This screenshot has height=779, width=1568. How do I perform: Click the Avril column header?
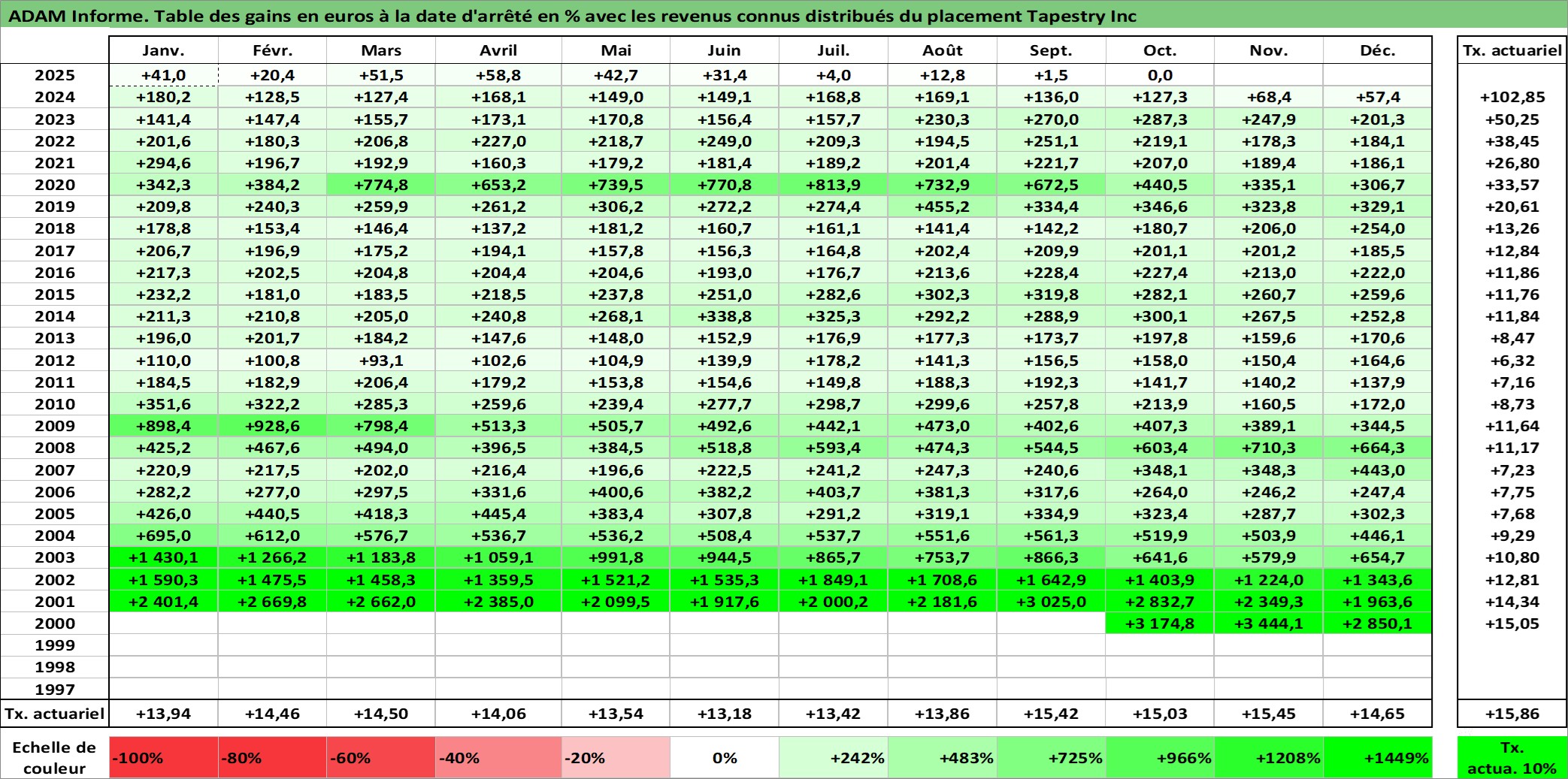click(498, 50)
